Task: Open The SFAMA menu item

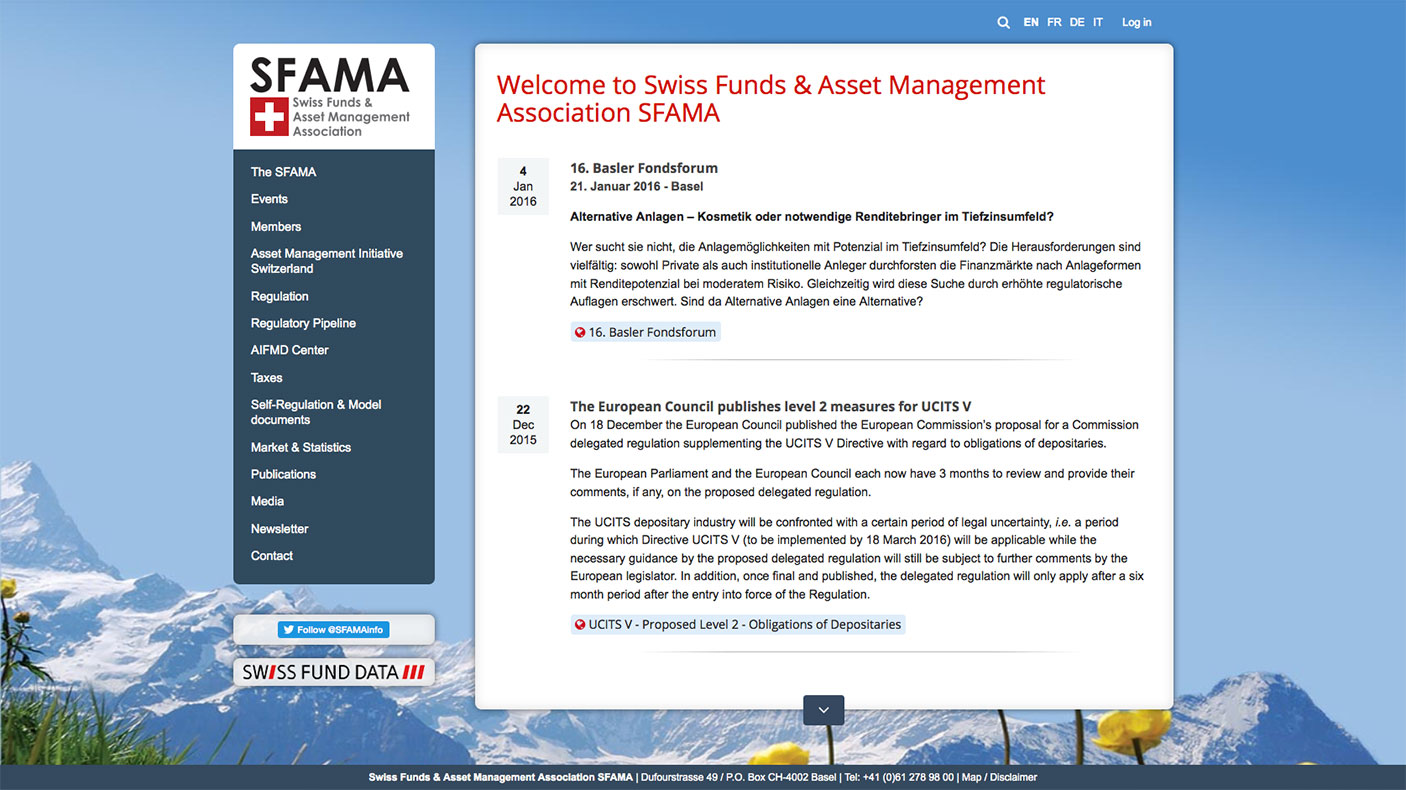Action: pos(283,172)
